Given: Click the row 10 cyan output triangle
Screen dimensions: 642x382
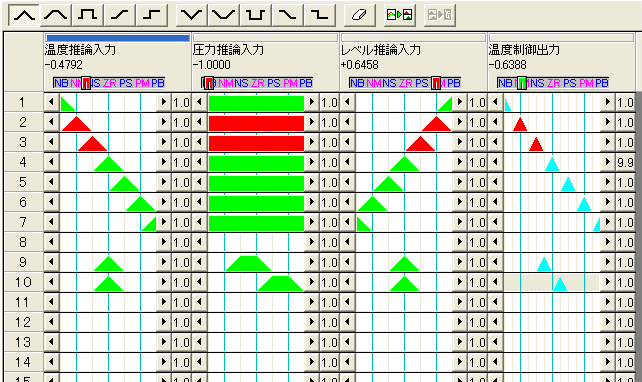Looking at the screenshot, I should coord(560,284).
